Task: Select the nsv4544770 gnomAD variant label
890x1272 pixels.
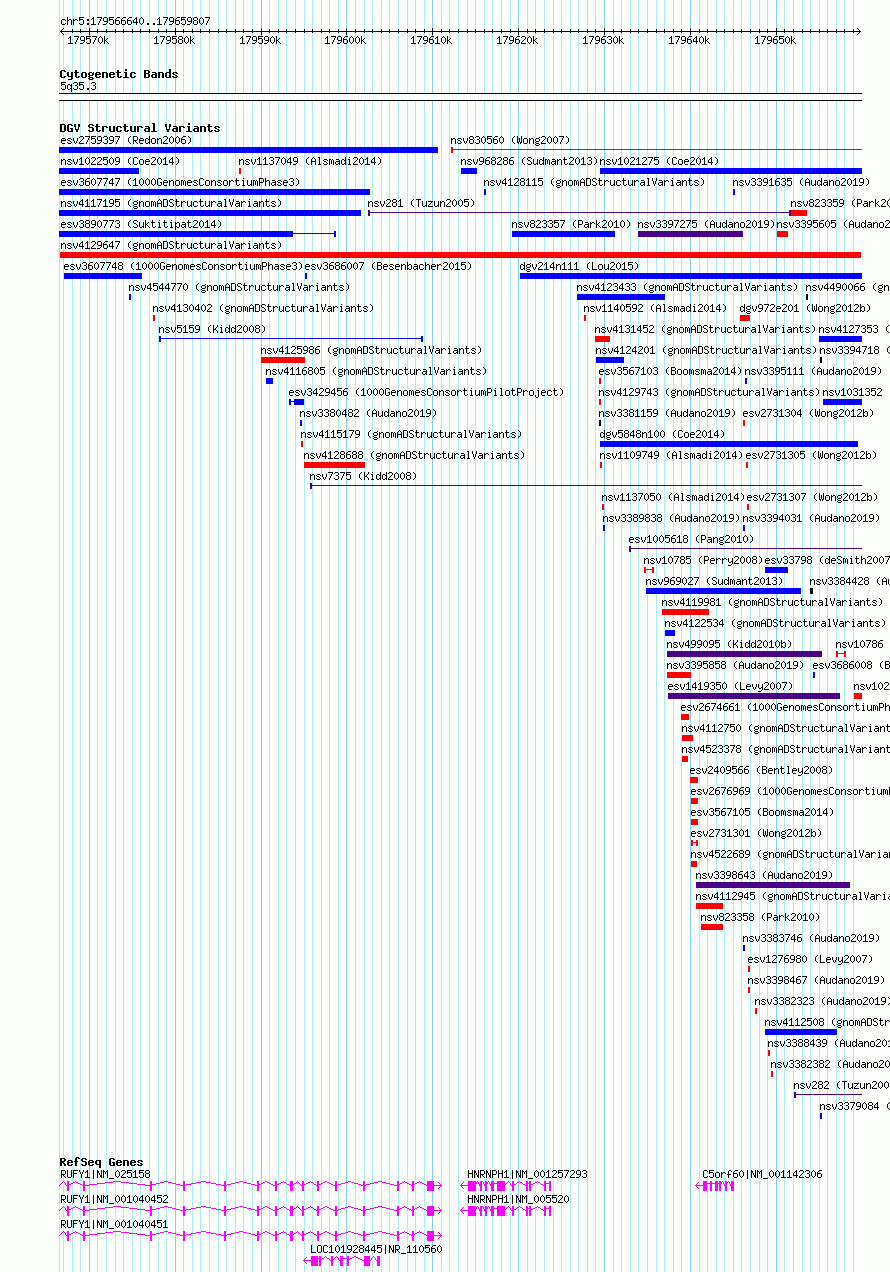Action: pos(239,287)
